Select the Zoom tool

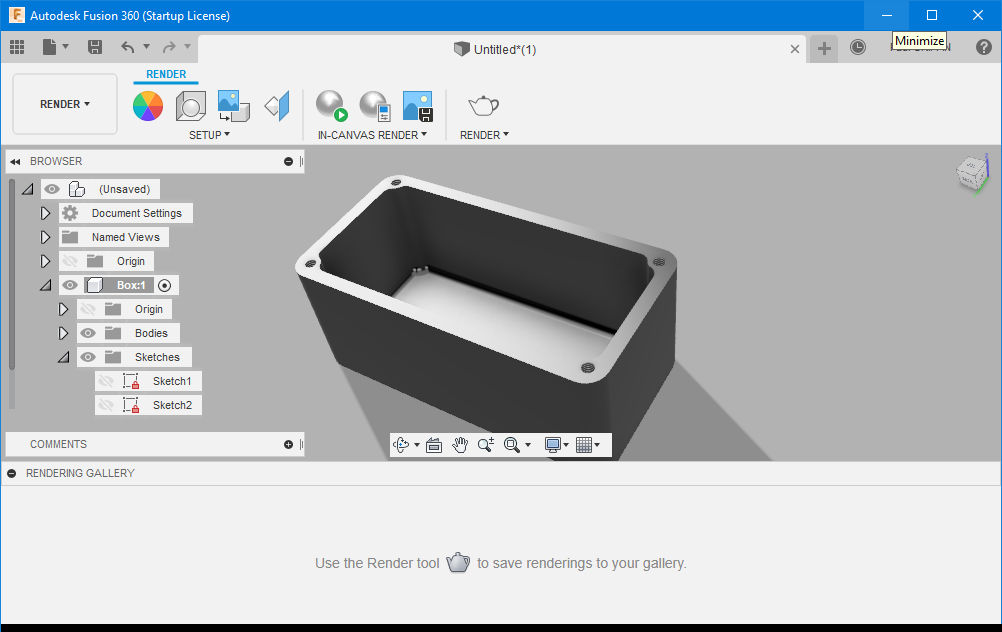point(486,445)
